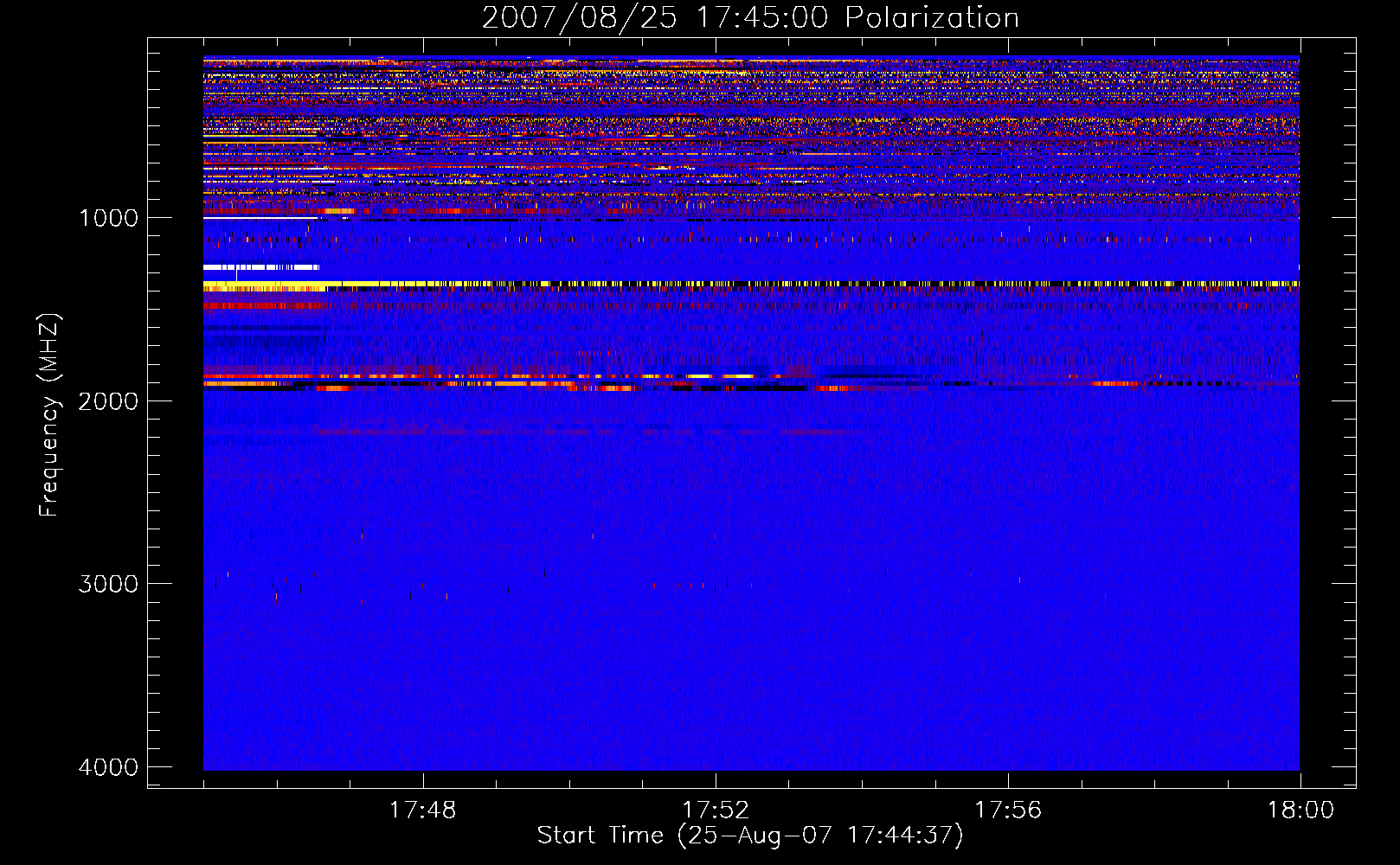The width and height of the screenshot is (1400, 865).
Task: Click the 2000 frequency tick label
Action: tap(108, 400)
